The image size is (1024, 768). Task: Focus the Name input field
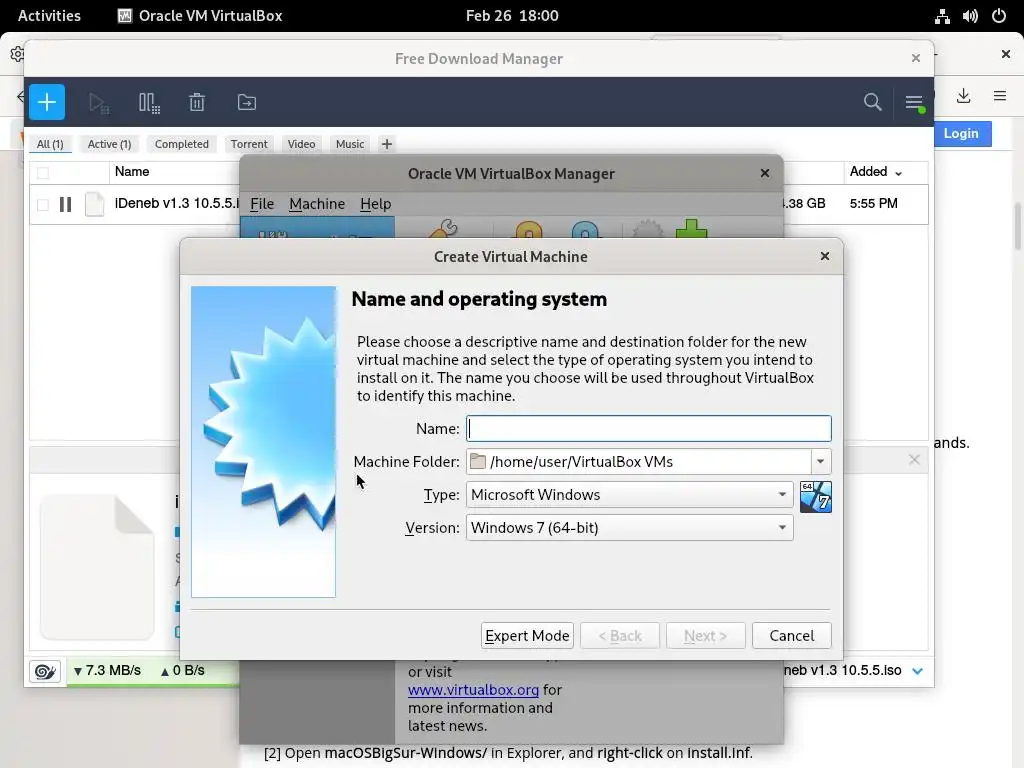point(648,428)
